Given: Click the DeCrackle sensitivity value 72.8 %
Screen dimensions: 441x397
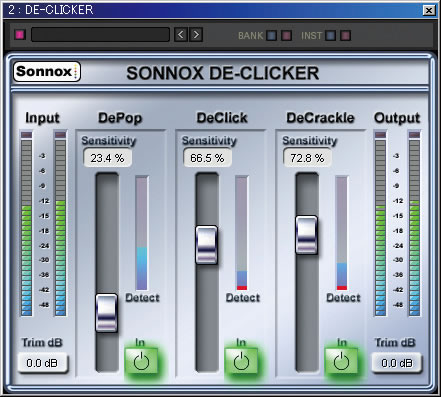Looking at the screenshot, I should point(307,158).
